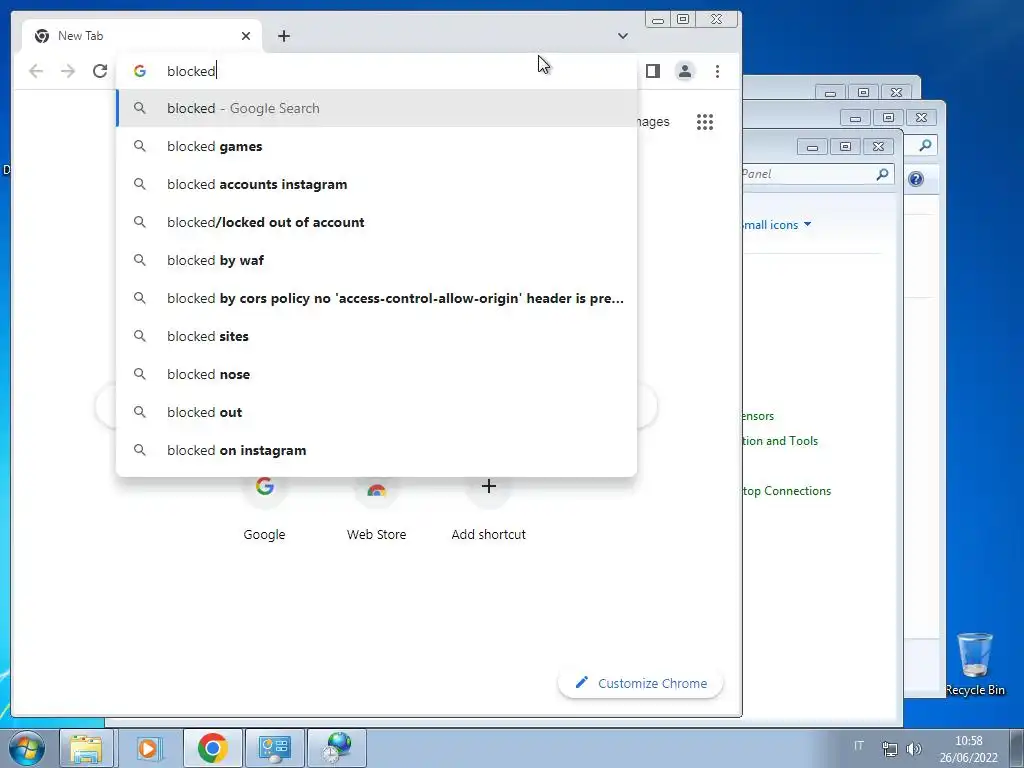Click the Control Panel search box
This screenshot has width=1024, height=768.
click(818, 174)
